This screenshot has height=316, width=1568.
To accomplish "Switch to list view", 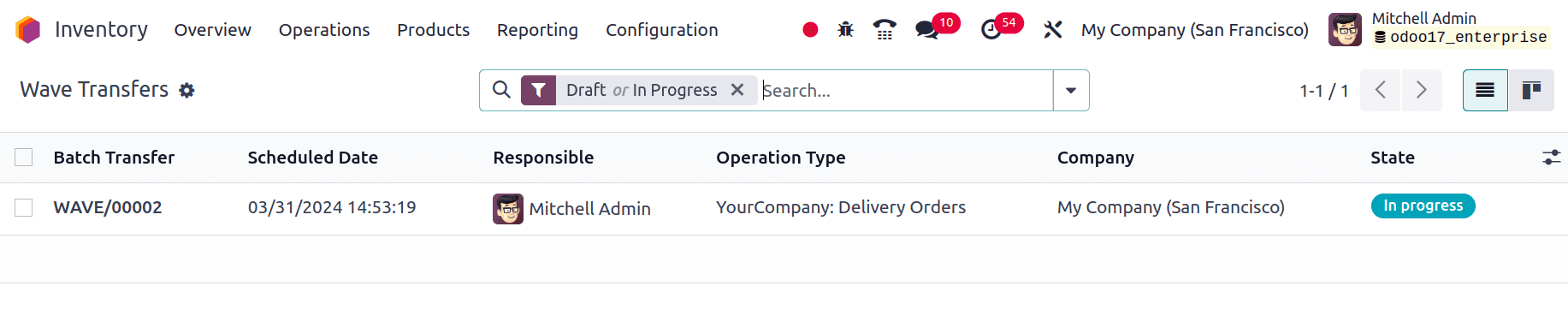I will click(x=1485, y=90).
